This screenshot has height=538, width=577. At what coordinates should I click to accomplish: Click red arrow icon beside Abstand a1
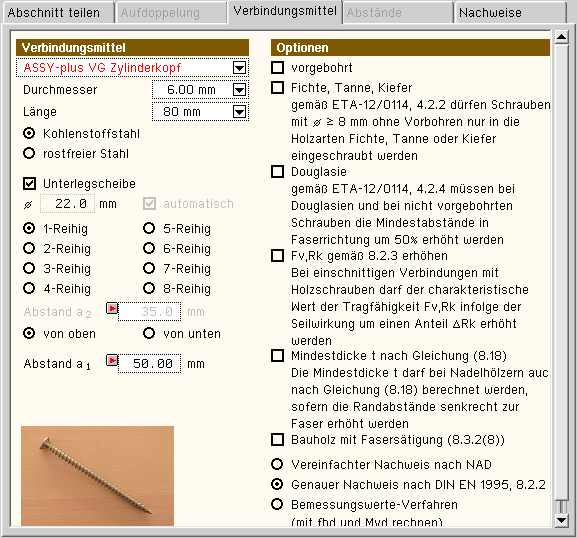coord(112,360)
